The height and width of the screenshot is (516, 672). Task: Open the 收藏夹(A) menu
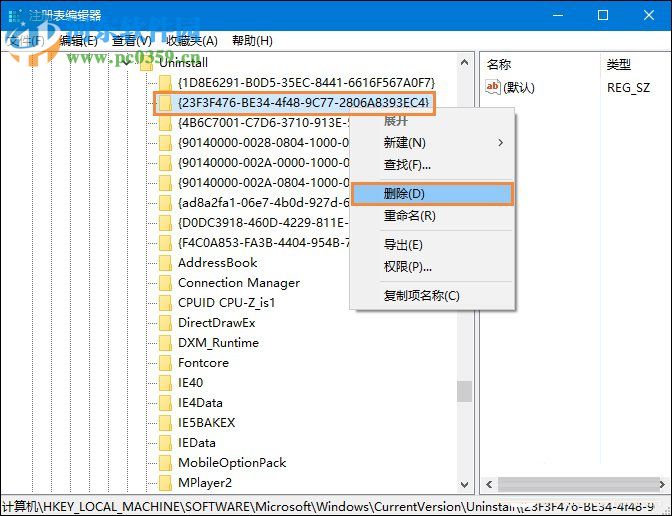coord(192,41)
